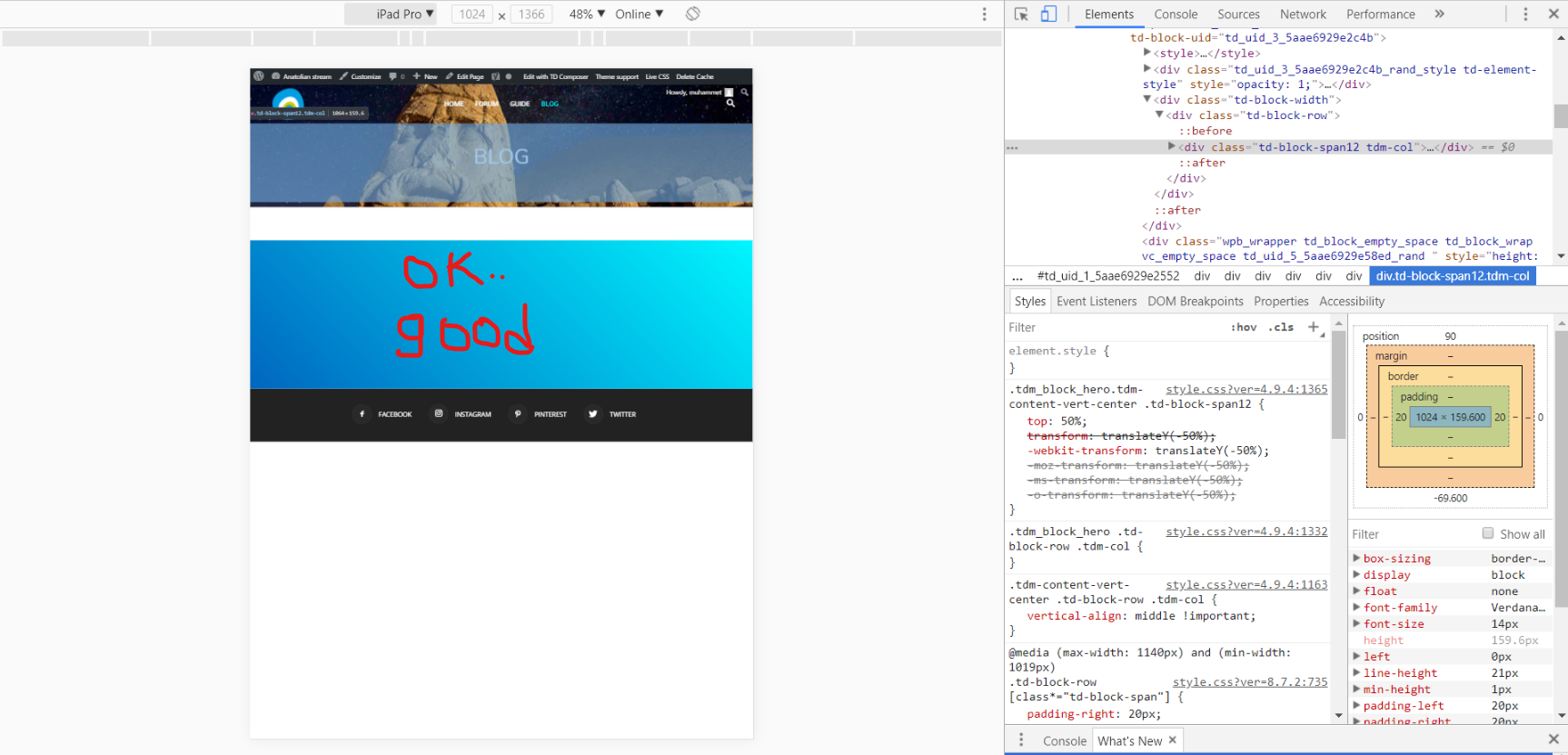Image resolution: width=1568 pixels, height=755 pixels.
Task: Open the Properties sidebar tab
Action: tap(1281, 302)
